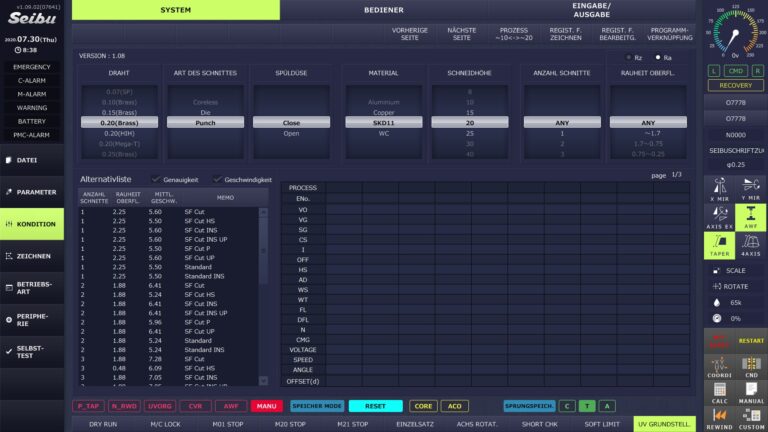The height and width of the screenshot is (432, 768).
Task: Select the Rz roughness radio button
Action: (628, 57)
